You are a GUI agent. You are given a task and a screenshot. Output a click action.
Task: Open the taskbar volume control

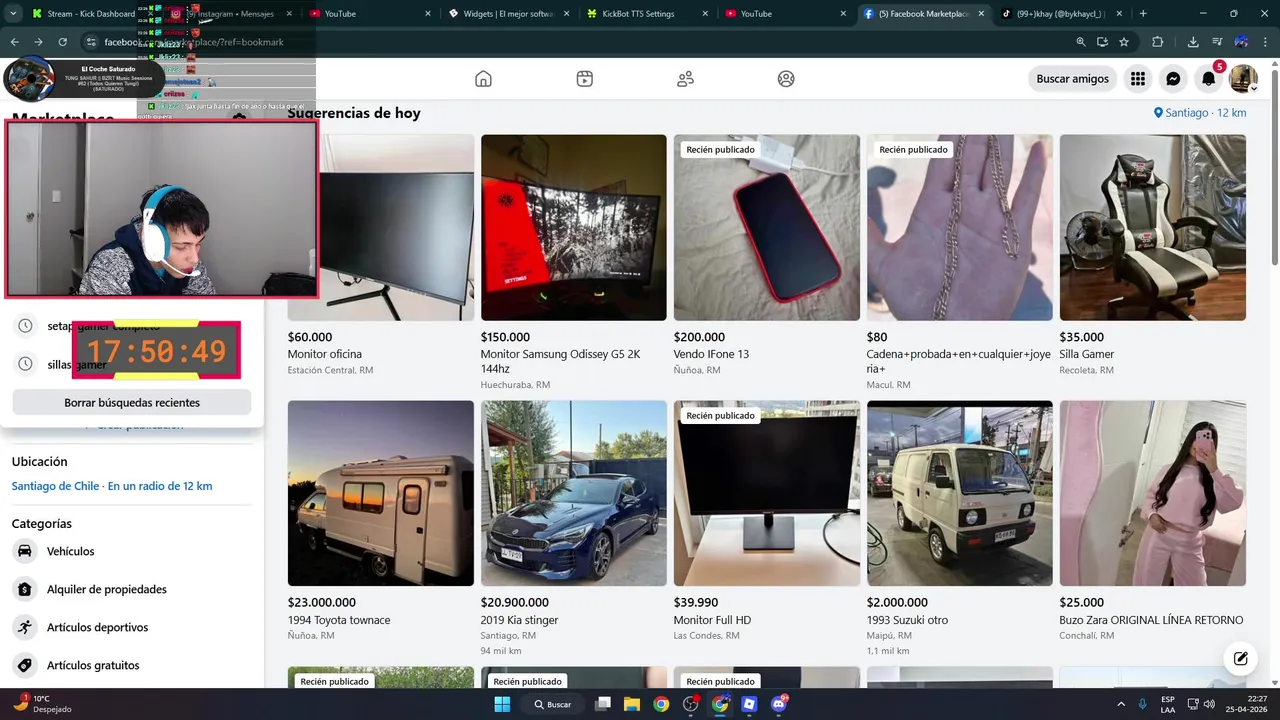click(x=1207, y=704)
